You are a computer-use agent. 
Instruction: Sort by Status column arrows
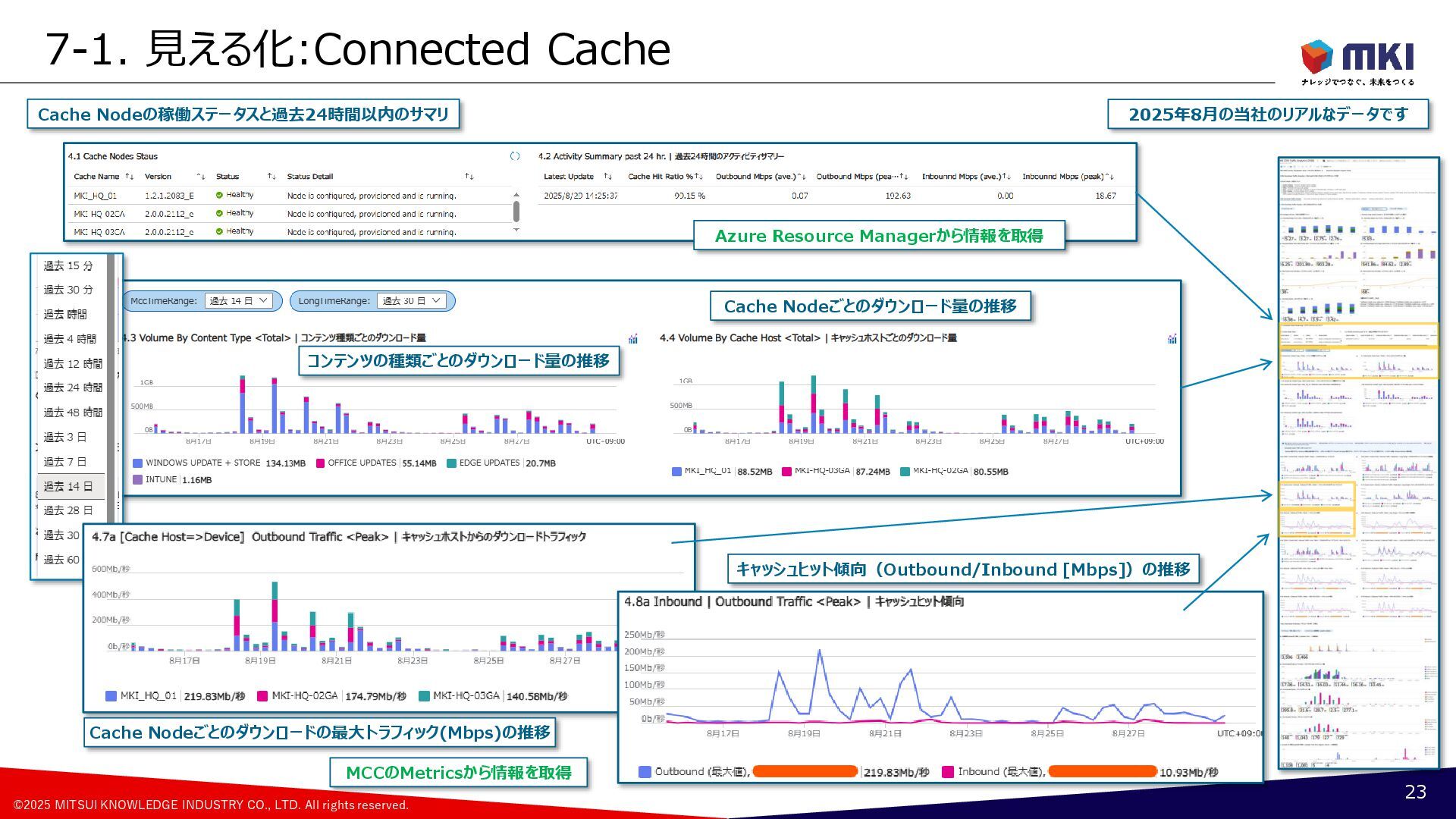coord(271,177)
